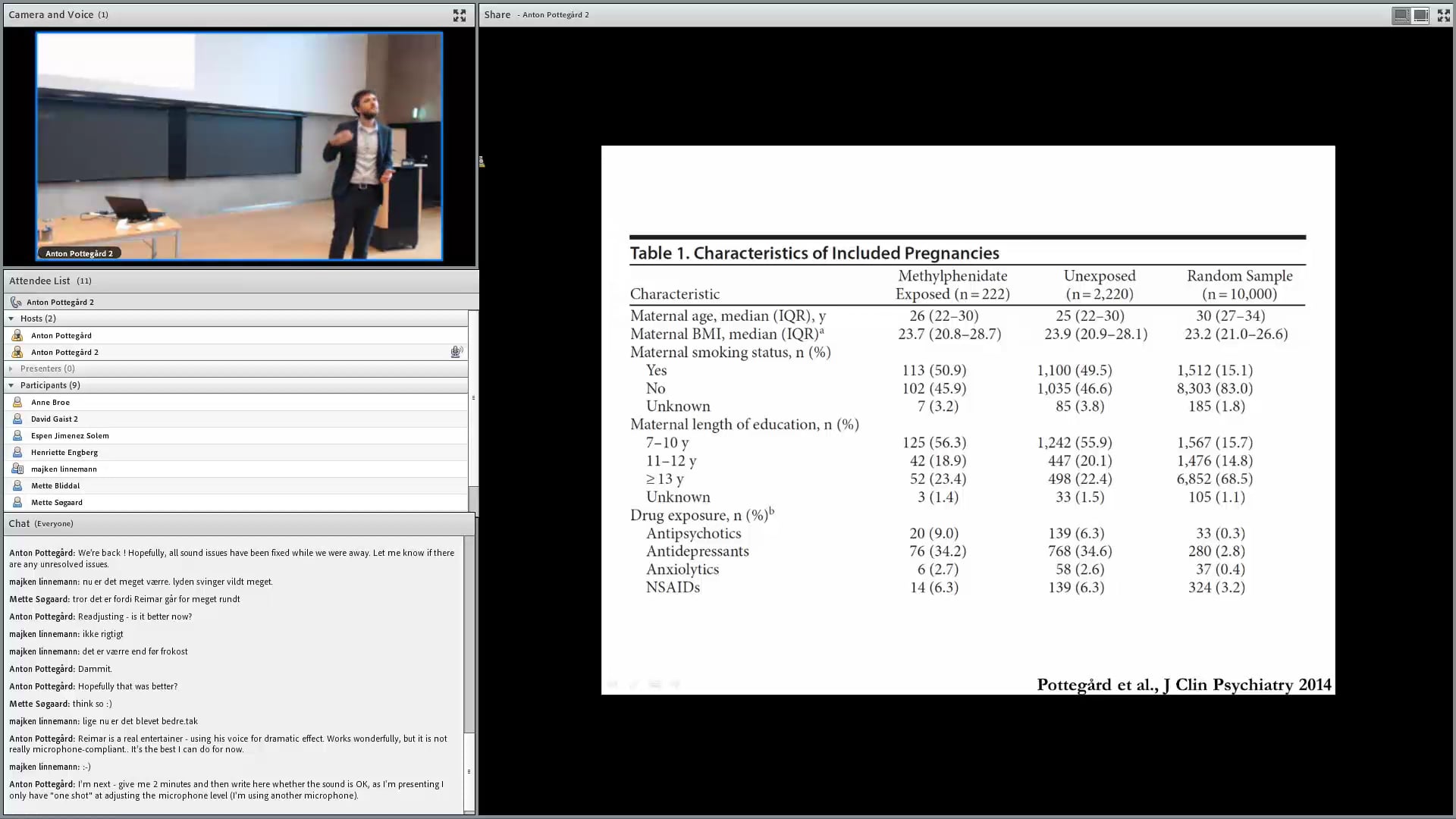Select David Gaist 2's participant icon

pyautogui.click(x=18, y=419)
